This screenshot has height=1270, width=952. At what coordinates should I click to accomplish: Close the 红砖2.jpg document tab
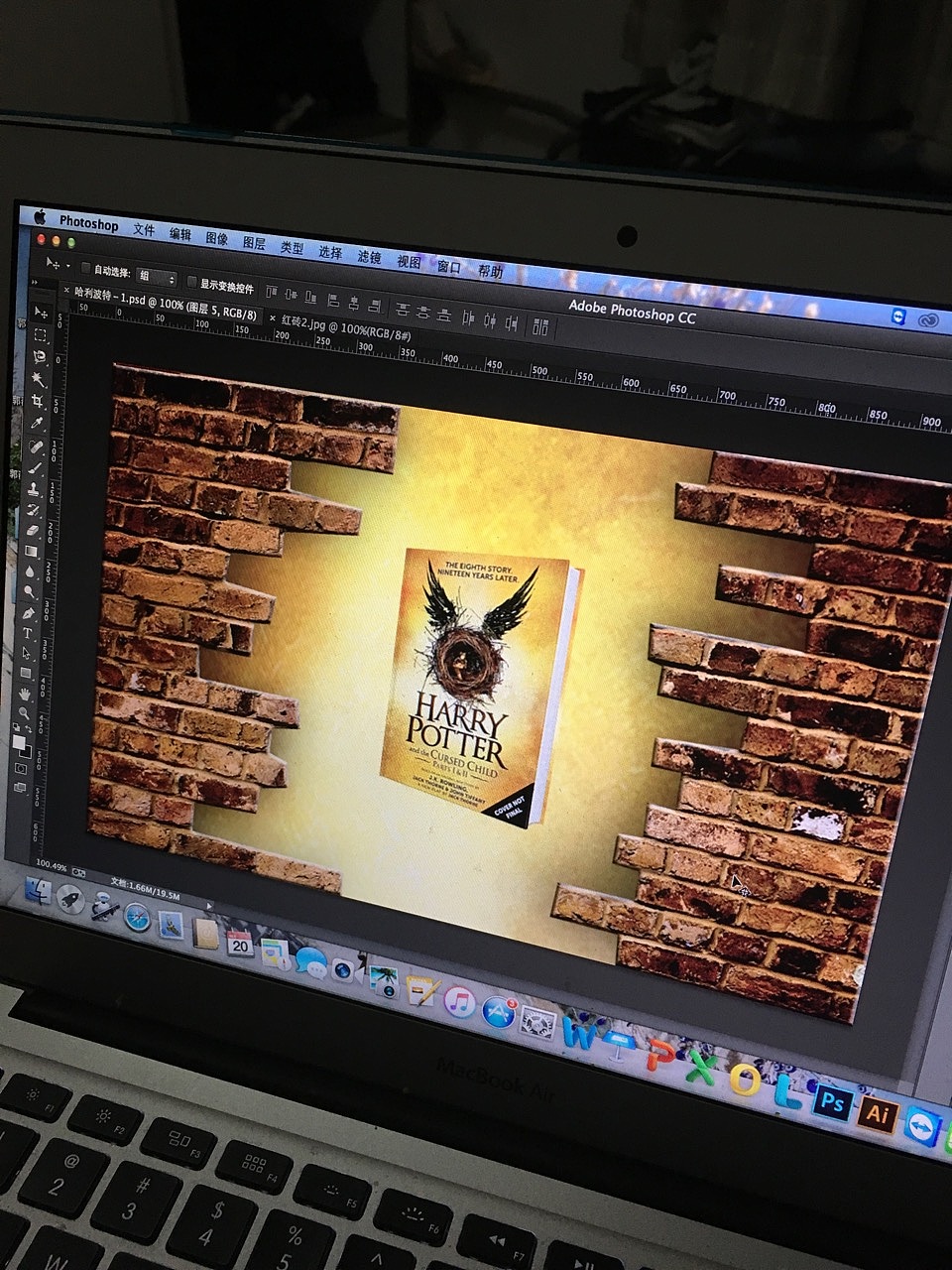[273, 317]
